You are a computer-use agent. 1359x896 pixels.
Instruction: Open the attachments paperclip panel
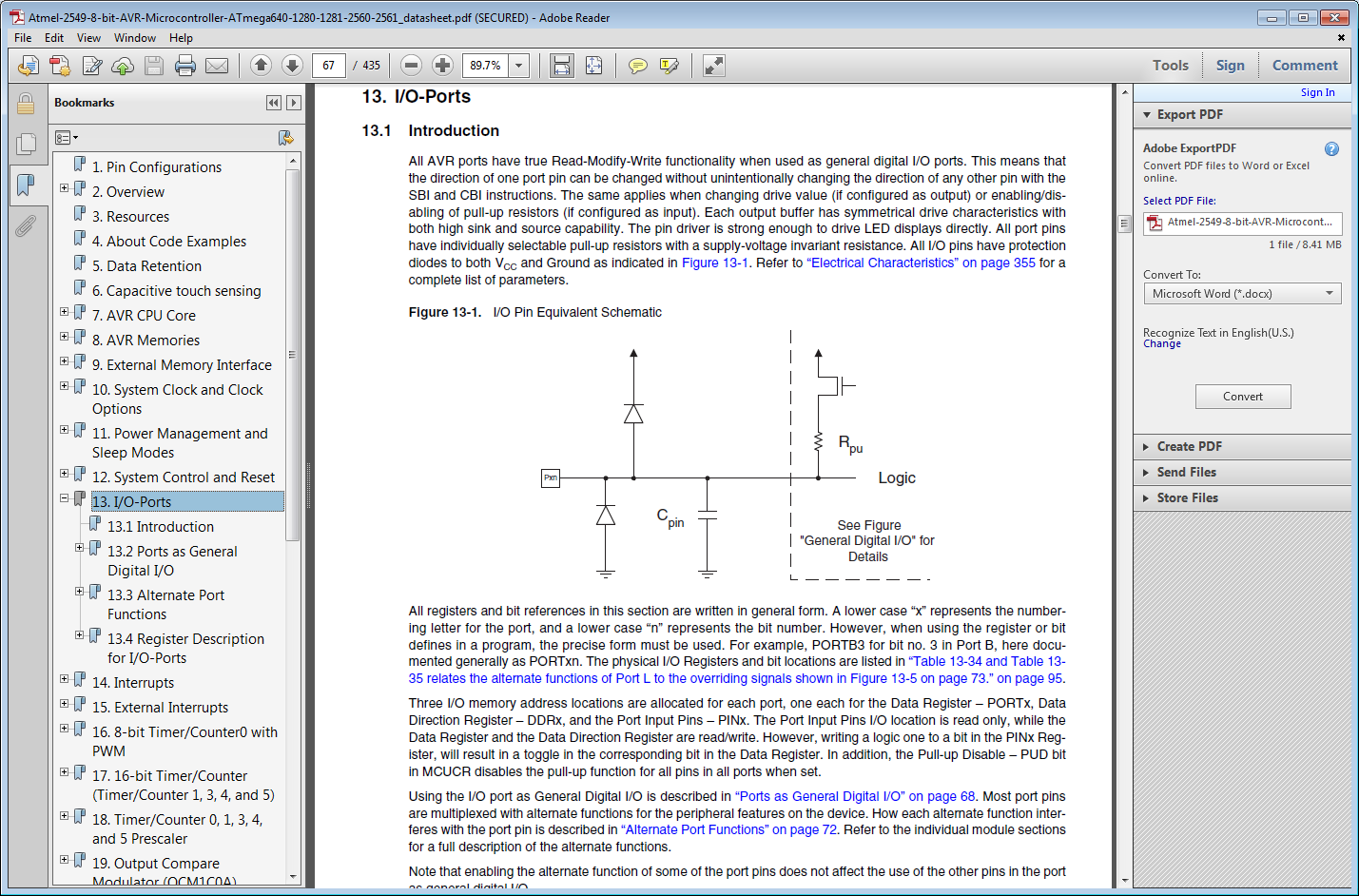[x=26, y=226]
